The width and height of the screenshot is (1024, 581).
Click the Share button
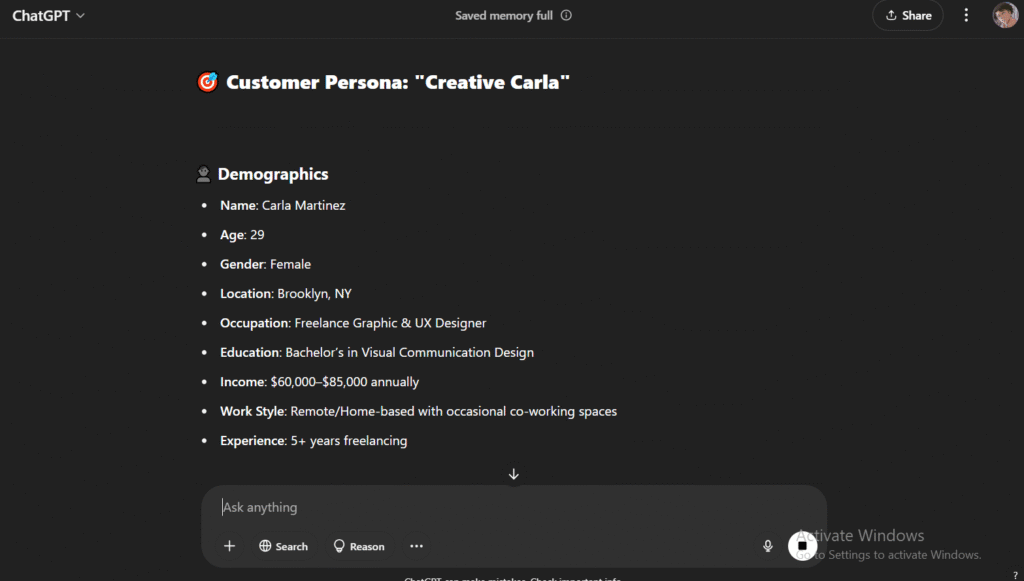tap(908, 16)
